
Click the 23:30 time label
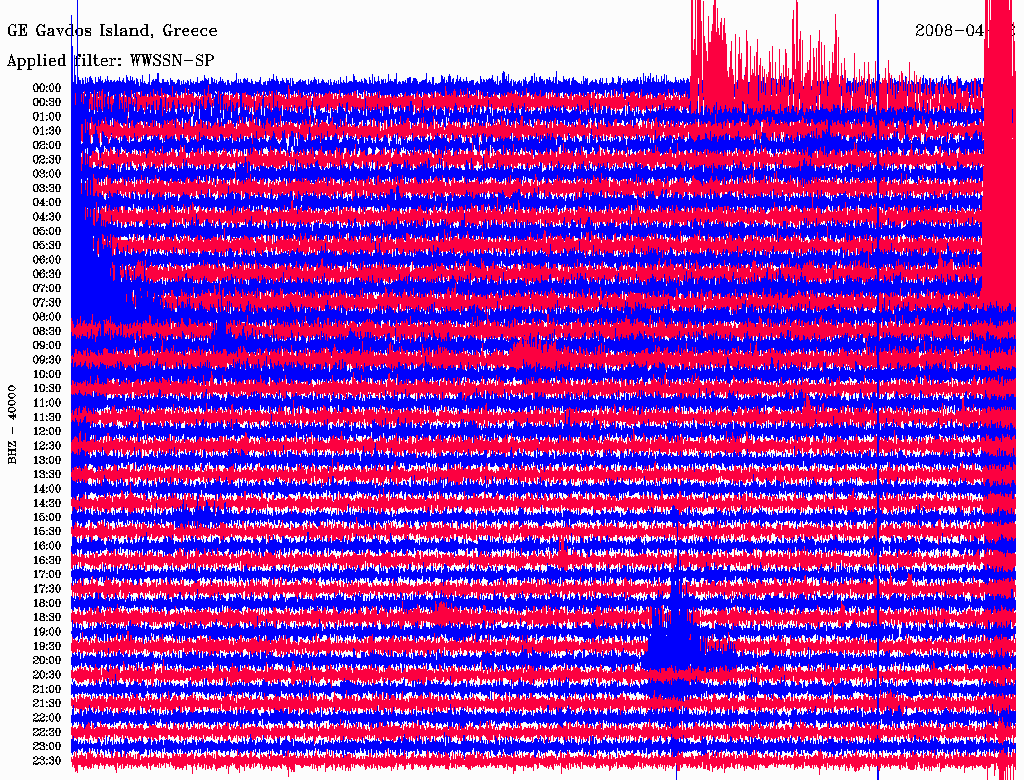tap(46, 760)
